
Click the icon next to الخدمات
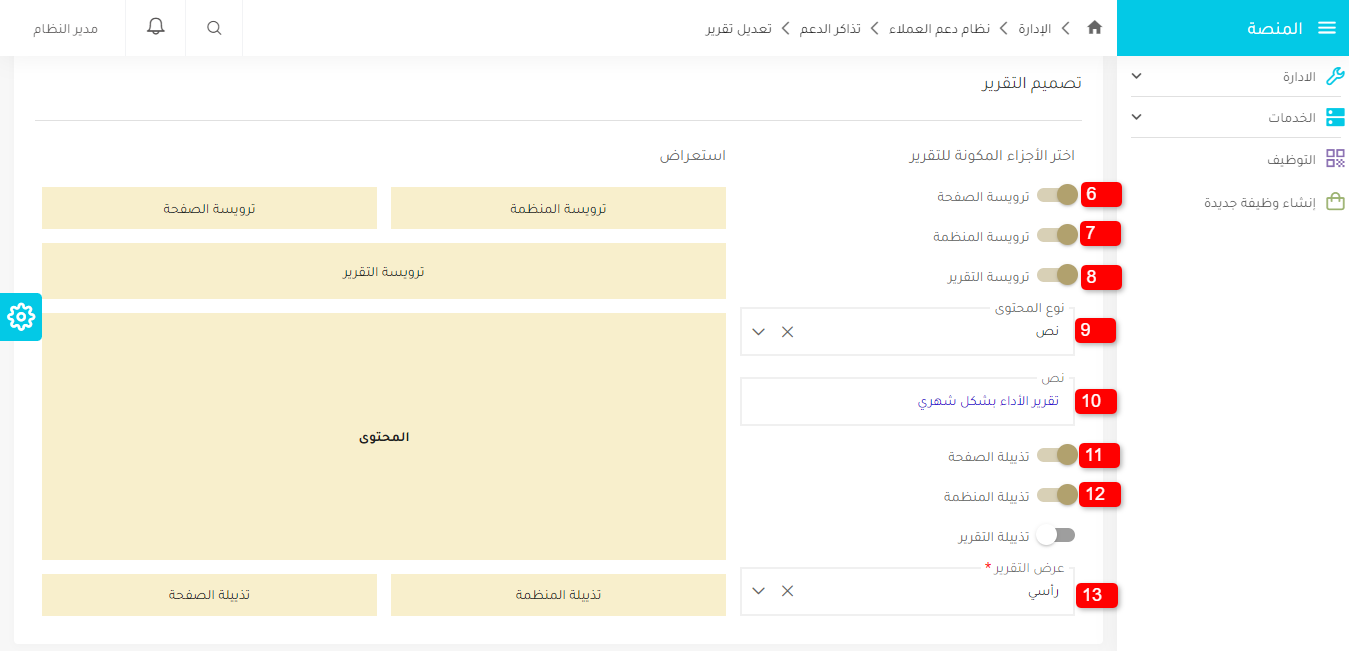(x=1336, y=116)
